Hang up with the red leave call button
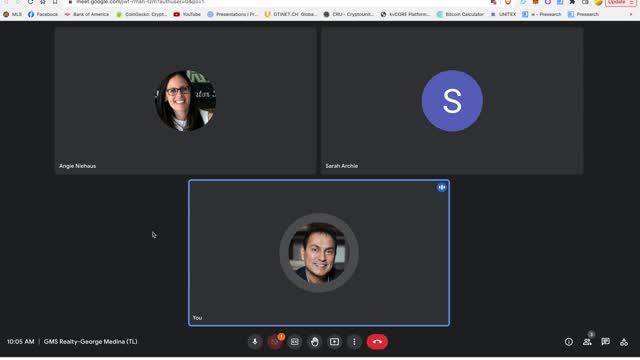Image resolution: width=640 pixels, height=360 pixels. [x=377, y=342]
